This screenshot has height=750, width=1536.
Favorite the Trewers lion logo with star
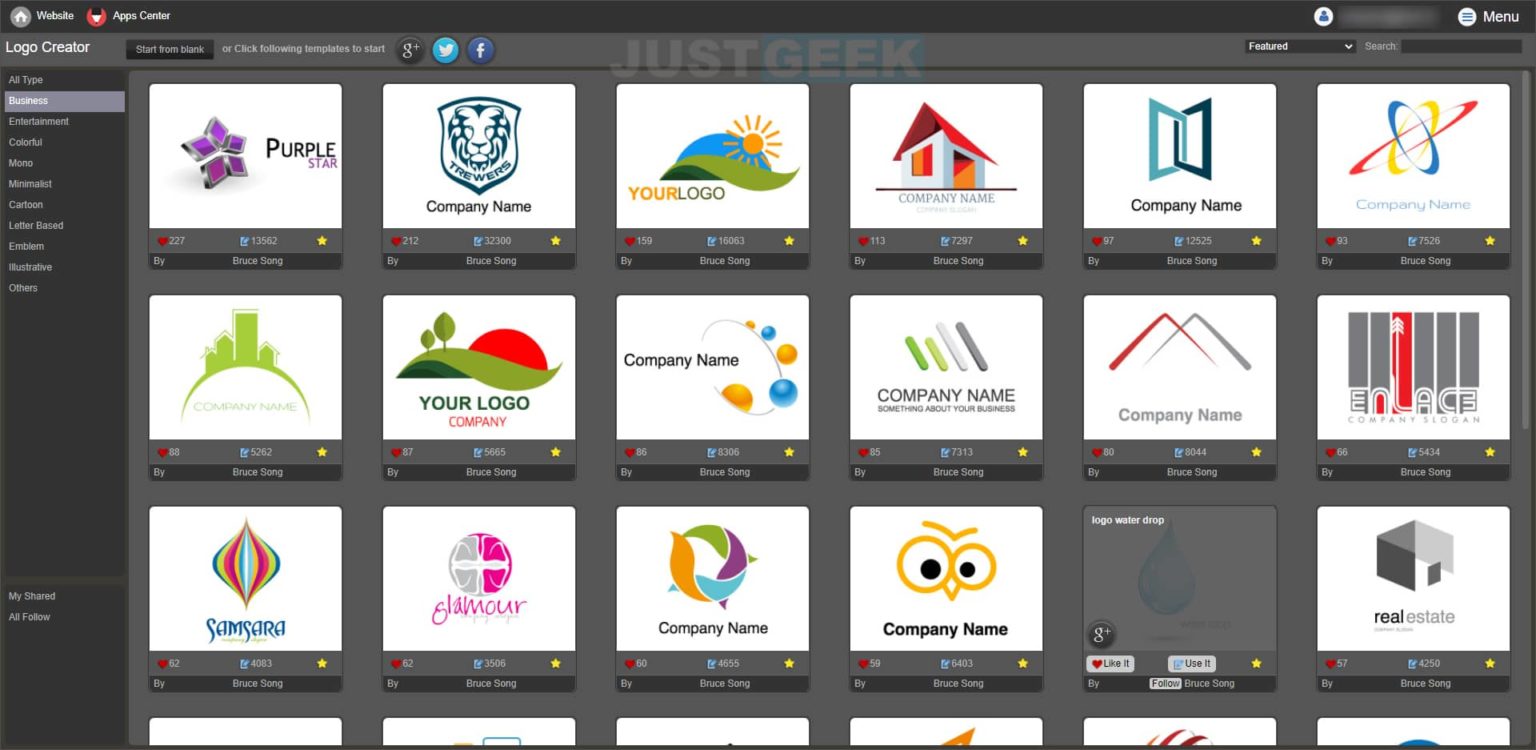(556, 241)
